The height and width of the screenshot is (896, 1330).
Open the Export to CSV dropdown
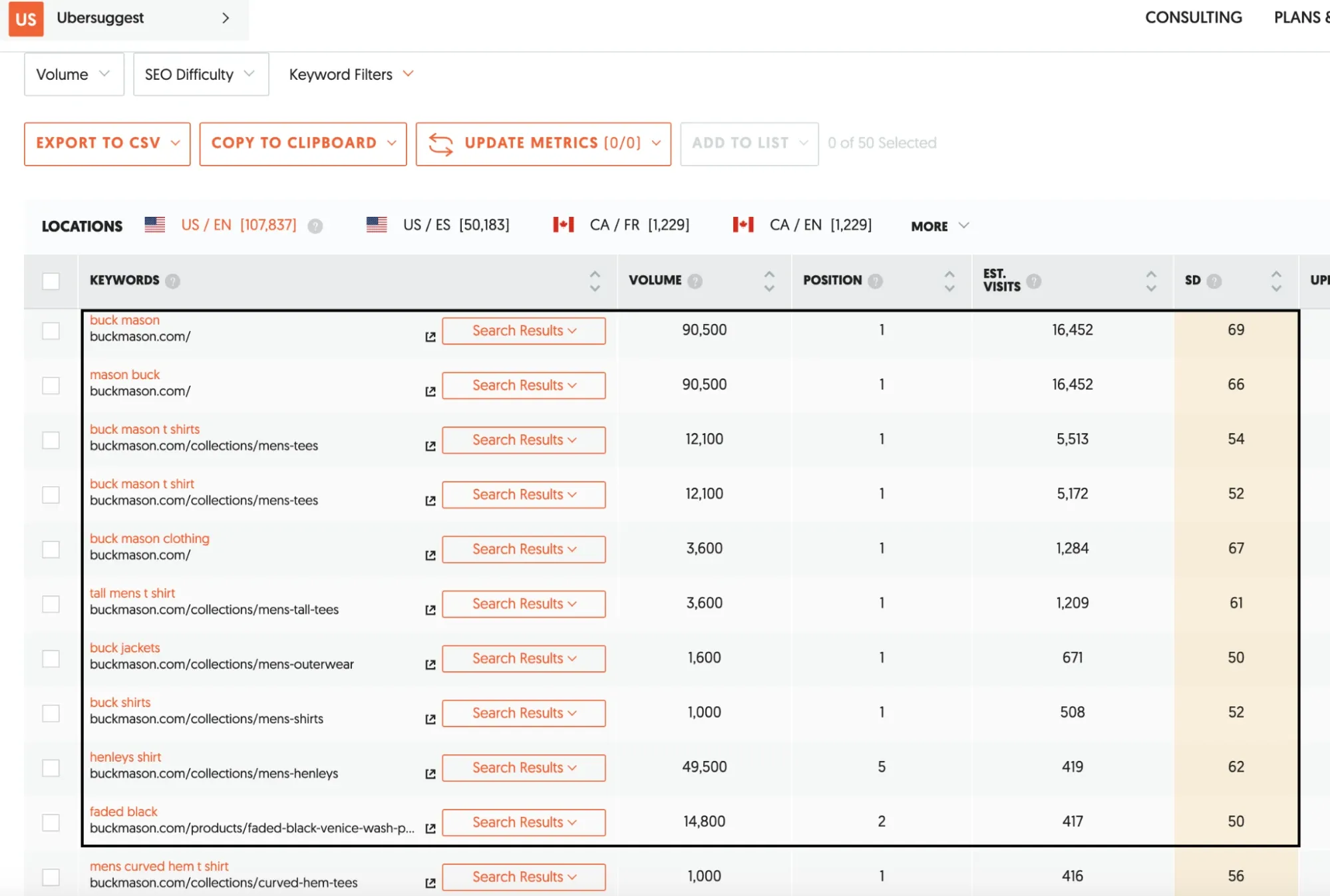coord(107,144)
